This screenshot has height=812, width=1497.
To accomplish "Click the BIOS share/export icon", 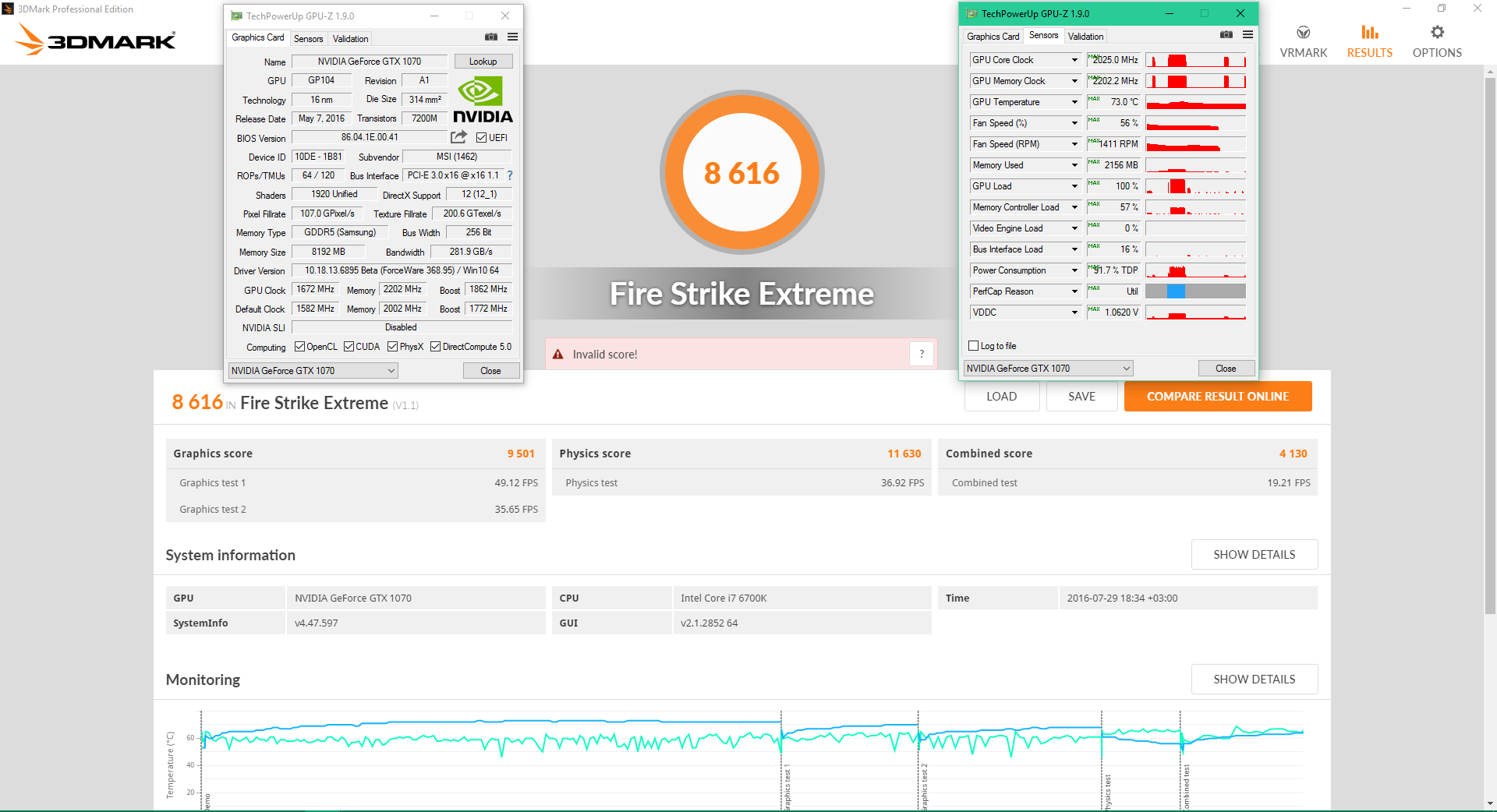I will 458,137.
